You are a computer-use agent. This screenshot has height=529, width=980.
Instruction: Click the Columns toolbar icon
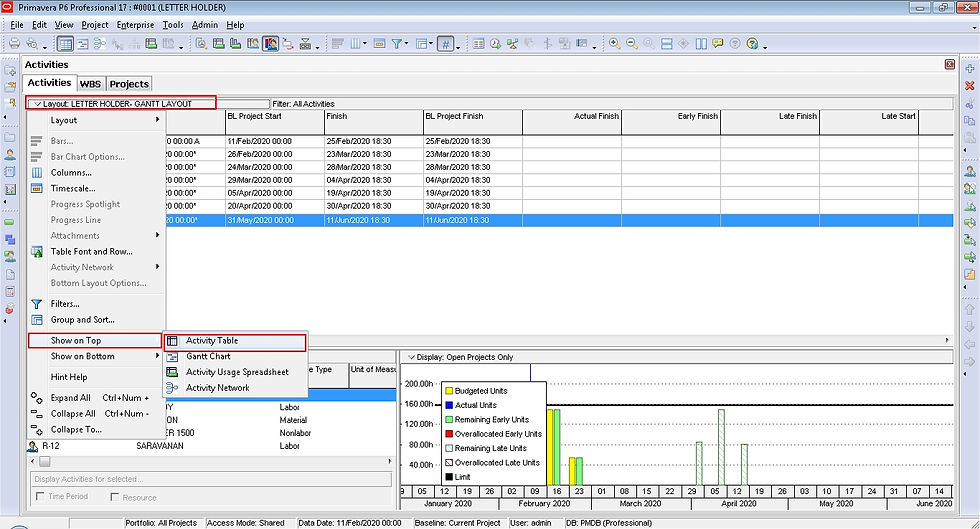point(355,44)
